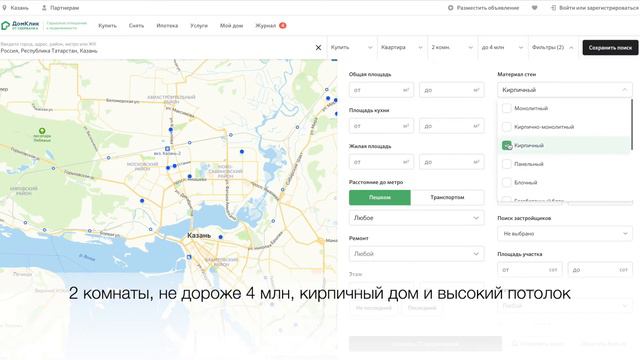Open the Мой дом menu item

point(231,26)
